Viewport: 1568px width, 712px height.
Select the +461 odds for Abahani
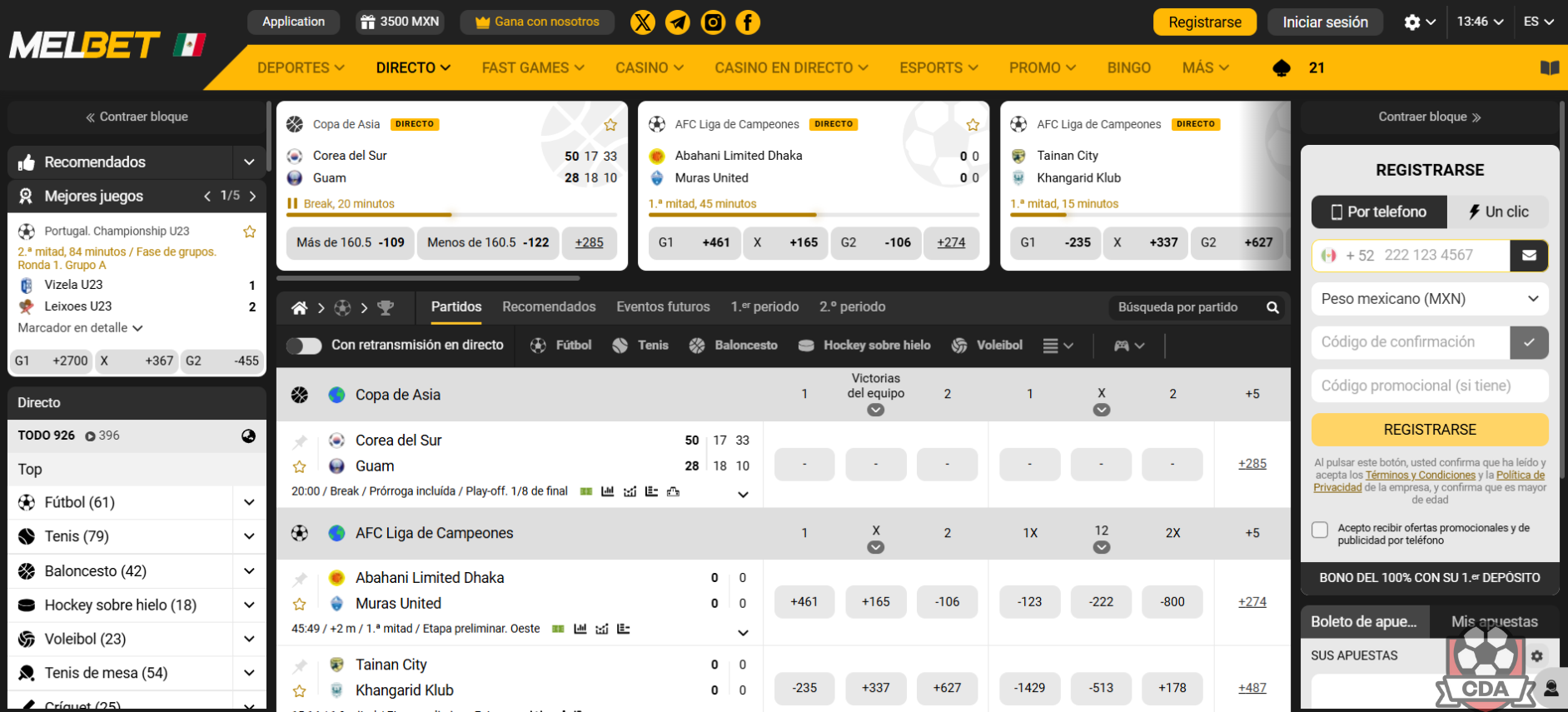coord(804,602)
